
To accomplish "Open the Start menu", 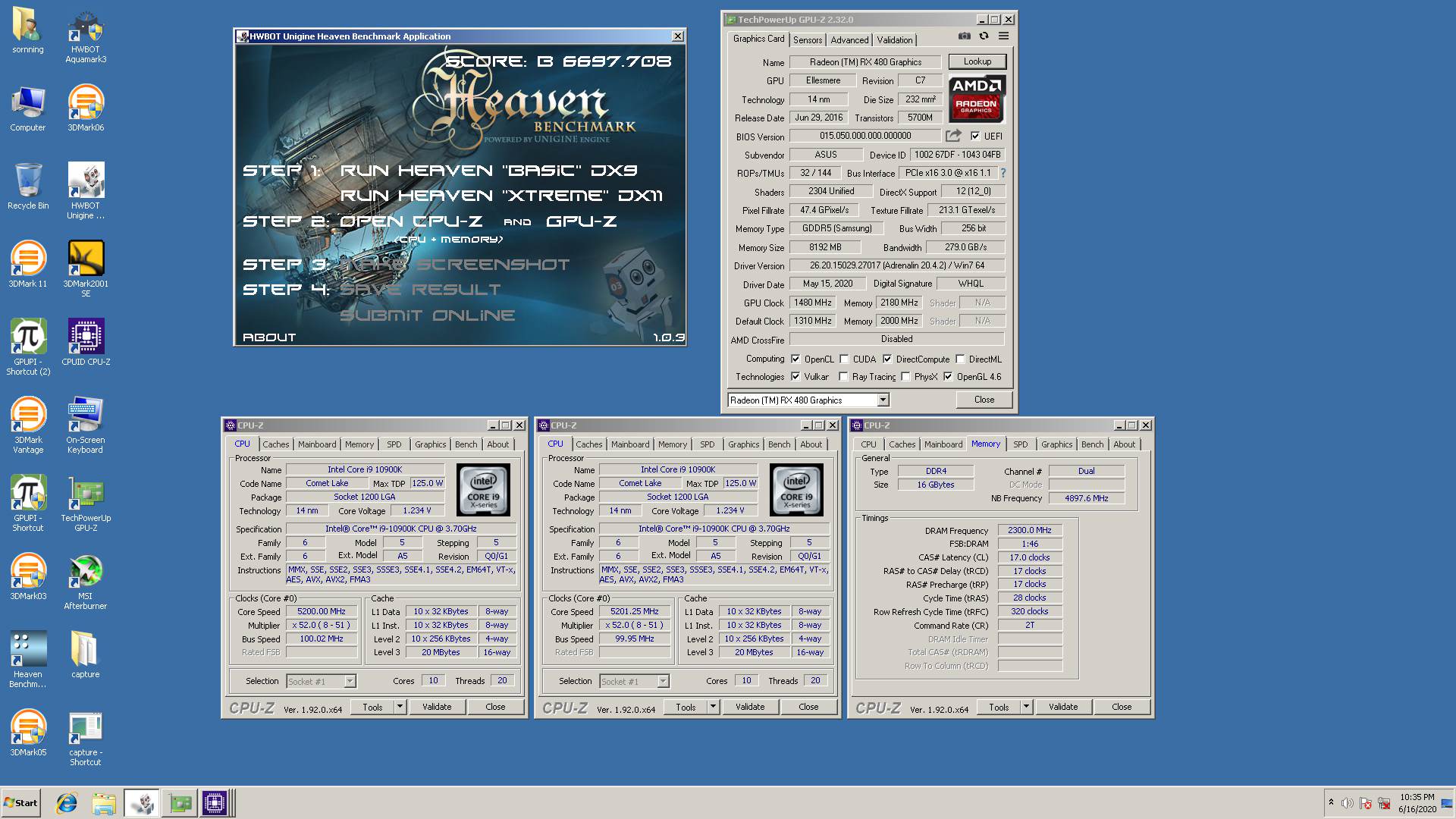I will (20, 803).
